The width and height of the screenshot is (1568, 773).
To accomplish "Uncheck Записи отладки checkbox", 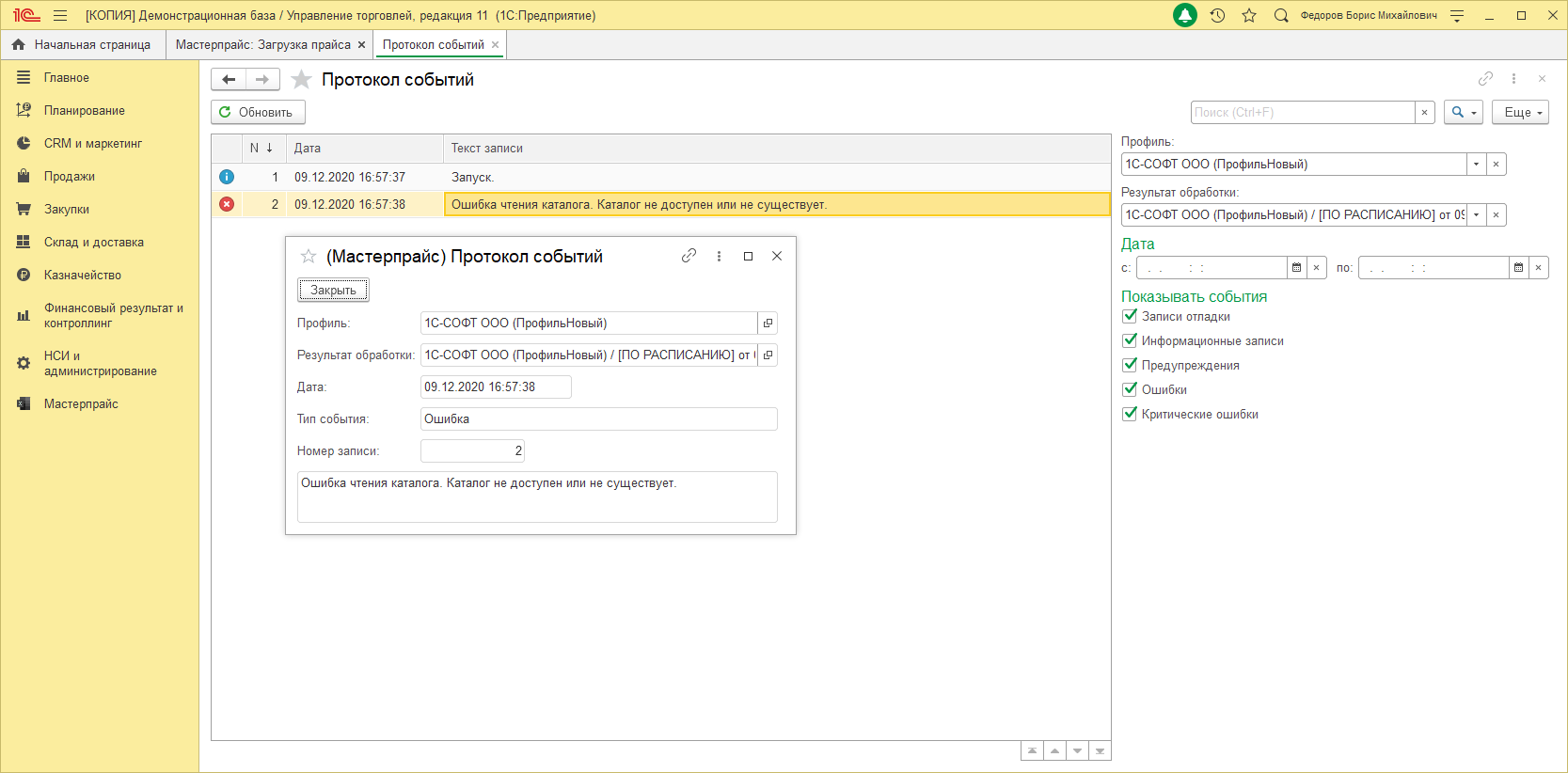I will (x=1130, y=316).
